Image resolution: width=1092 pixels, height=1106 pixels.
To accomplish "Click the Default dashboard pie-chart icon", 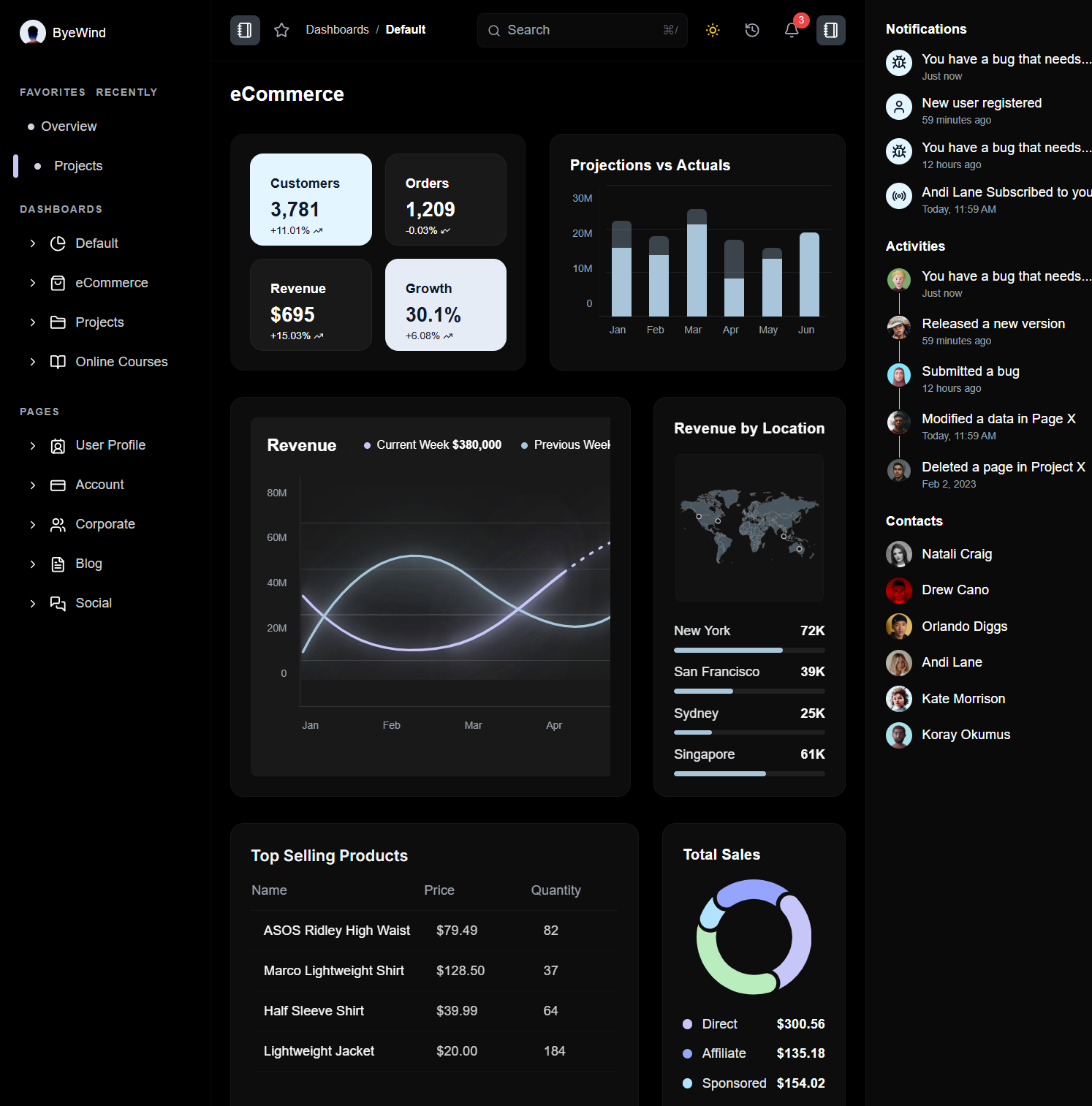I will (58, 243).
